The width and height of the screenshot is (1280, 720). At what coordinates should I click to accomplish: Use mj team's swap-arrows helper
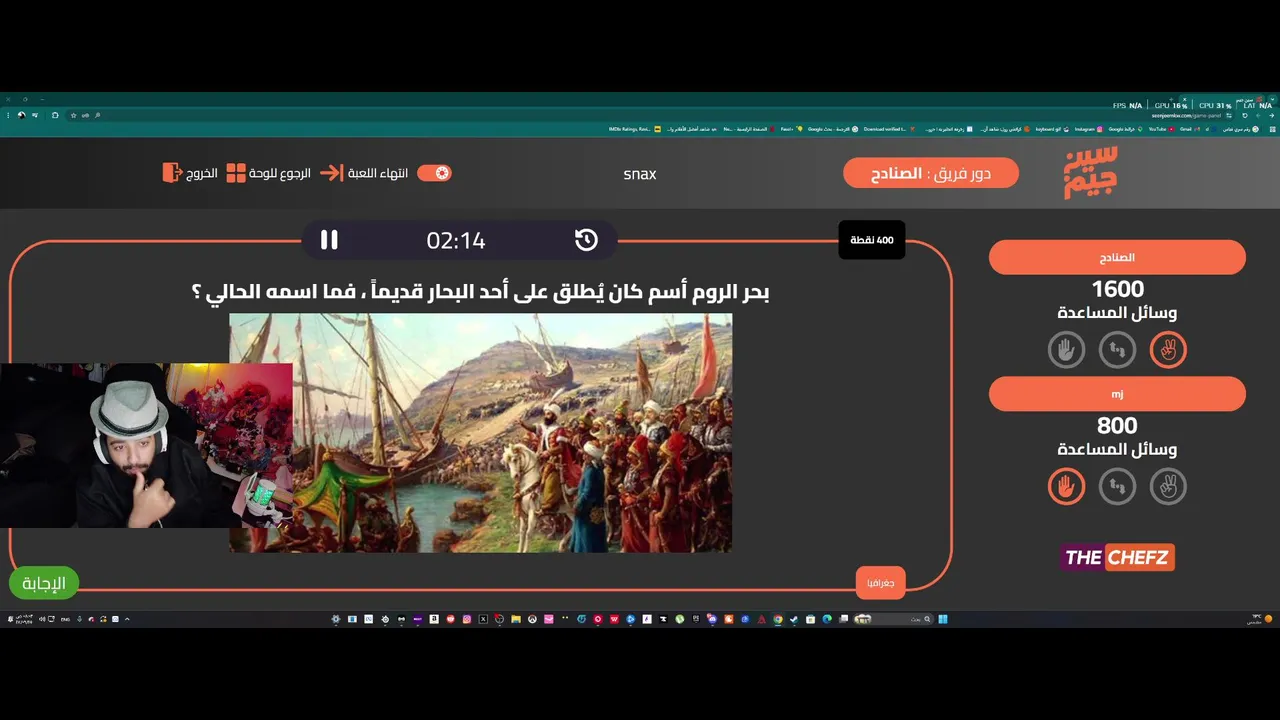click(x=1117, y=487)
